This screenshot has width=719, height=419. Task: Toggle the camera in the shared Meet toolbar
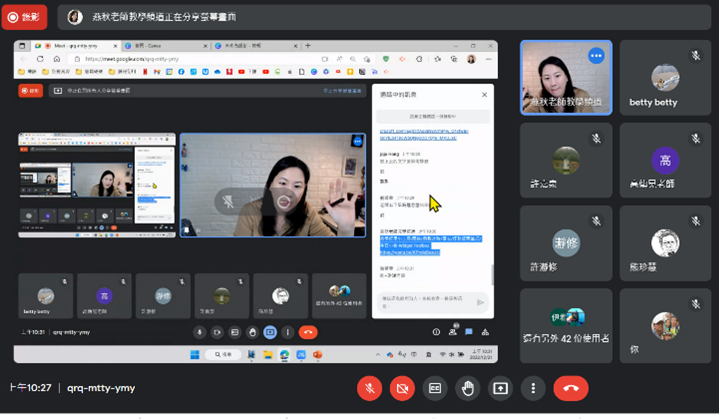pos(217,332)
